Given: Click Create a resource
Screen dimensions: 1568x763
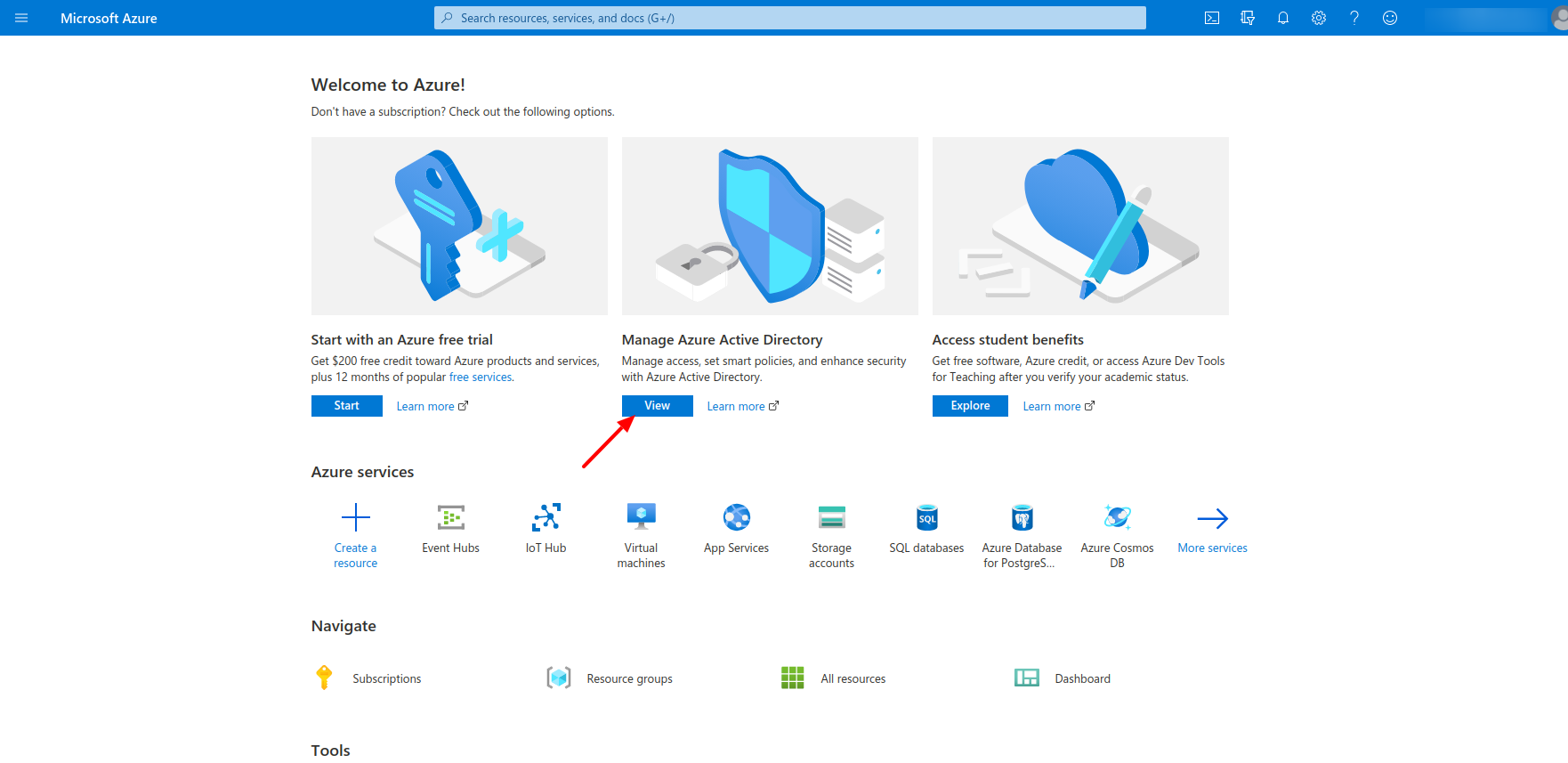Looking at the screenshot, I should (355, 535).
